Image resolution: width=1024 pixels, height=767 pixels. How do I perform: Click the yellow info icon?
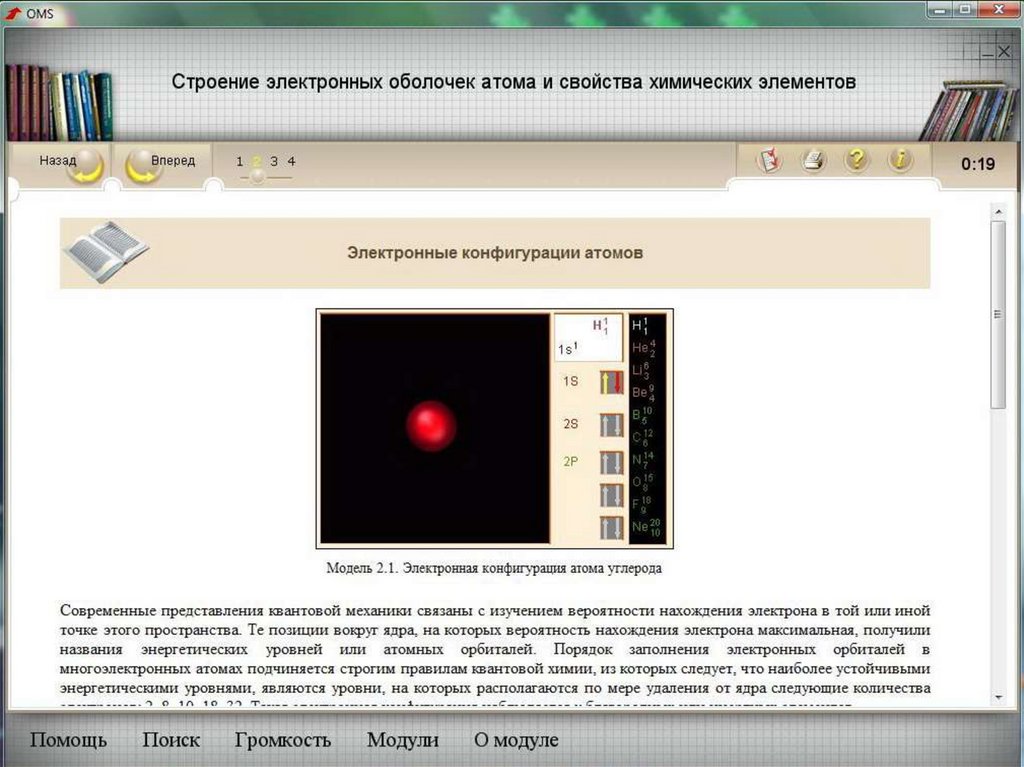[900, 160]
